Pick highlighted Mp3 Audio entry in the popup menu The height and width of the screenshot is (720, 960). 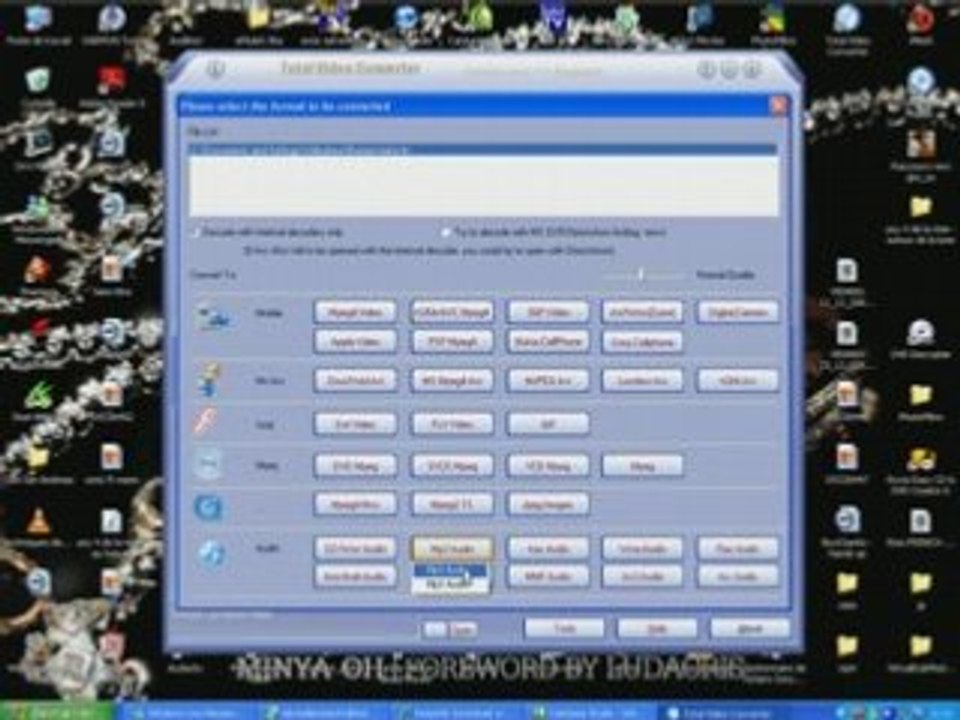(x=450, y=571)
